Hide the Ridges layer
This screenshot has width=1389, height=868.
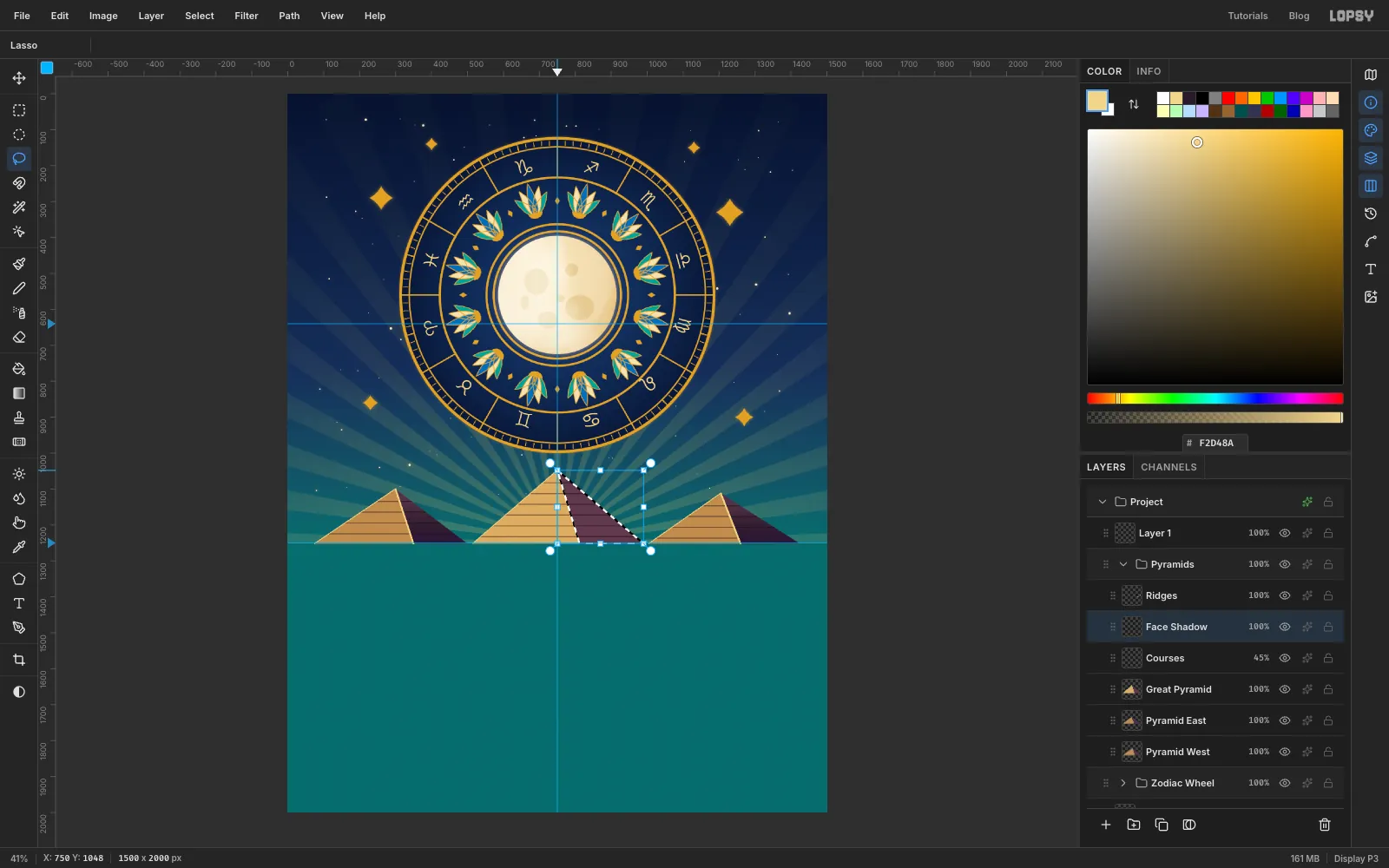click(1285, 595)
